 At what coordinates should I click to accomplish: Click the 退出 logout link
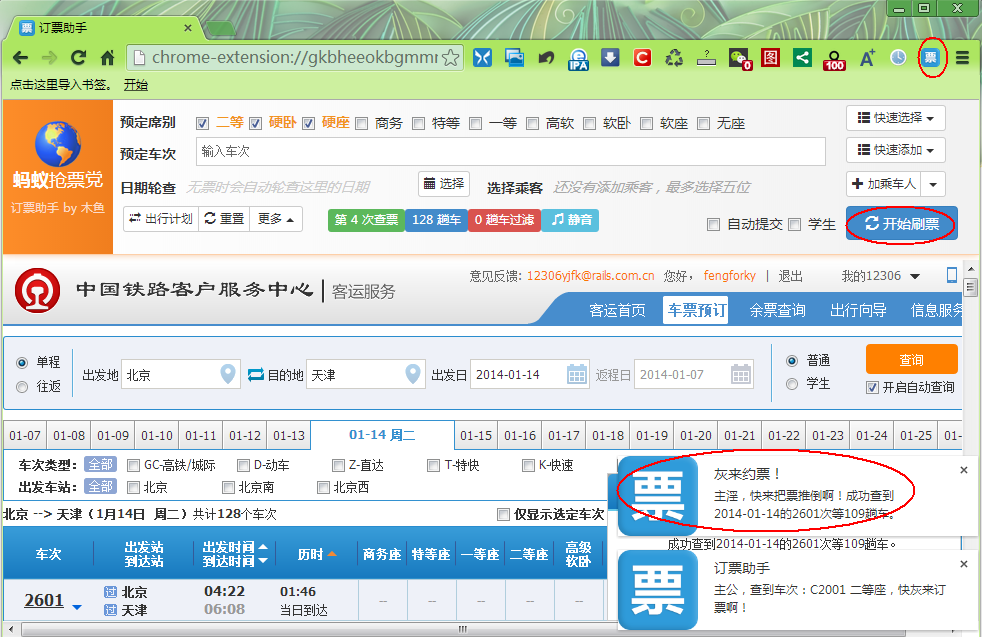pos(790,276)
